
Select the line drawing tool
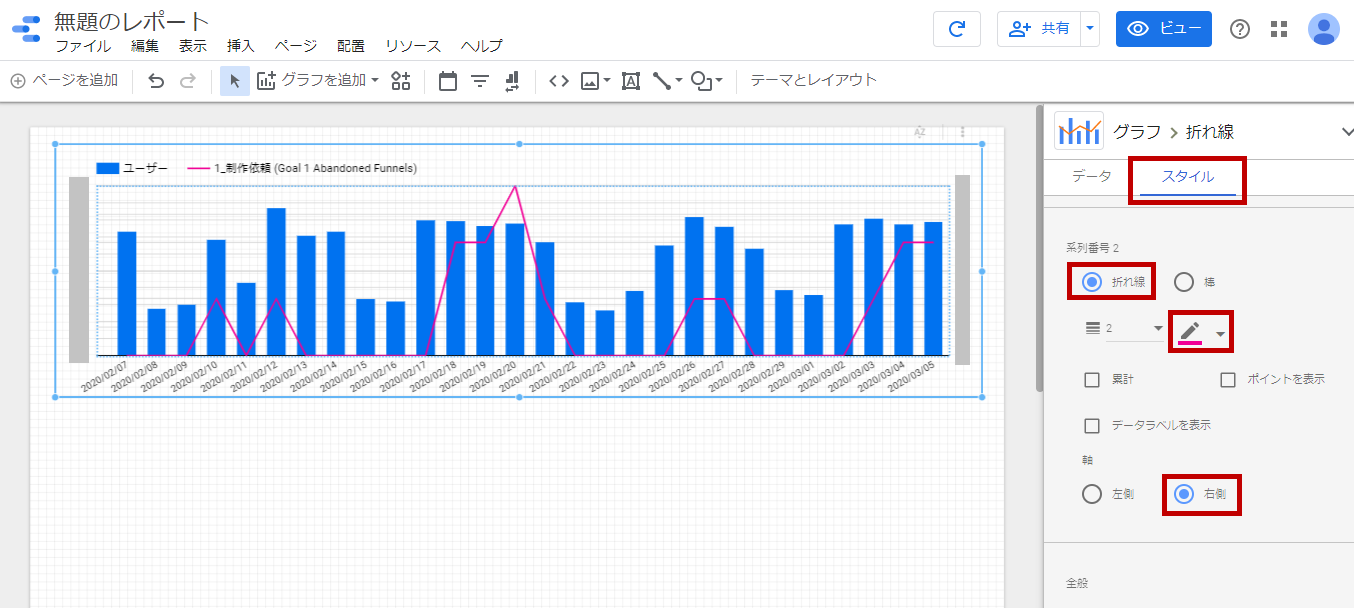661,81
